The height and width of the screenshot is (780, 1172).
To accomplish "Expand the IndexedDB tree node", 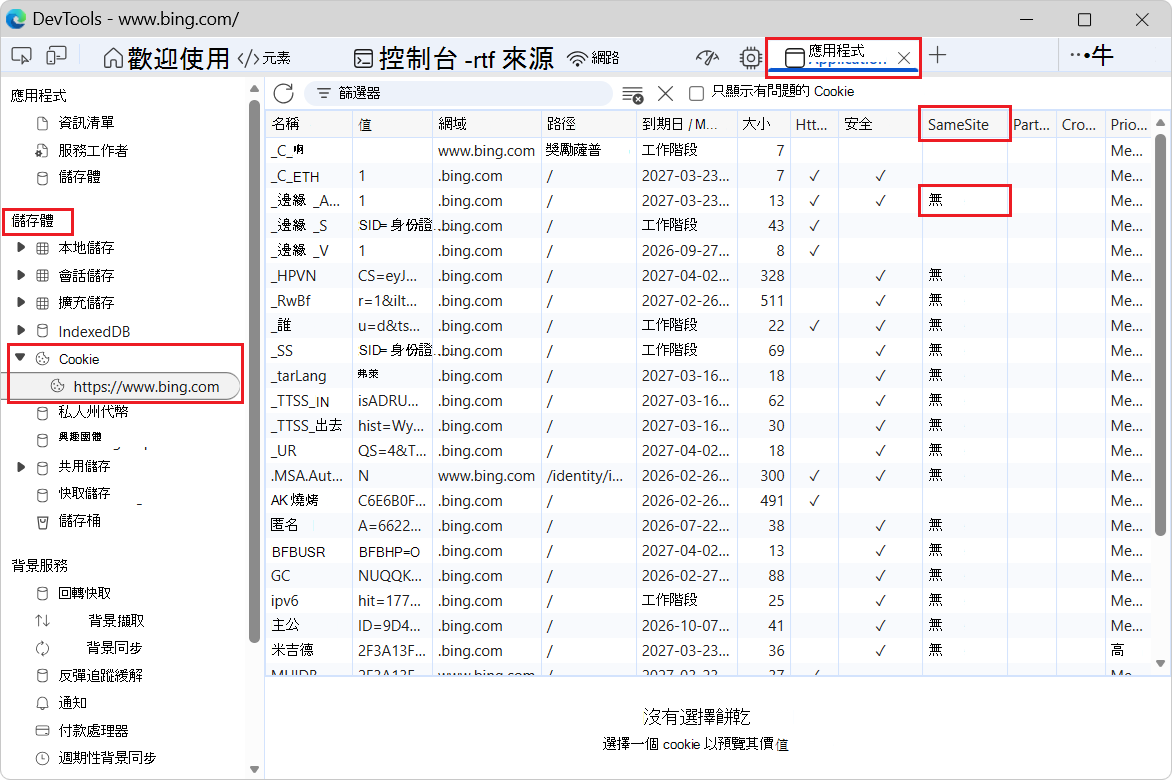I will point(21,330).
